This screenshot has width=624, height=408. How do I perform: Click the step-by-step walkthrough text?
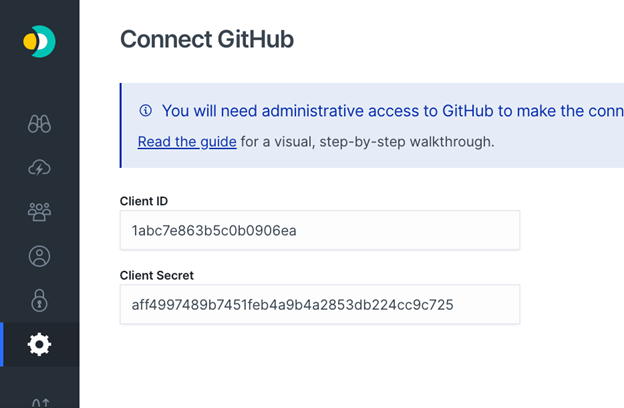coord(367,142)
